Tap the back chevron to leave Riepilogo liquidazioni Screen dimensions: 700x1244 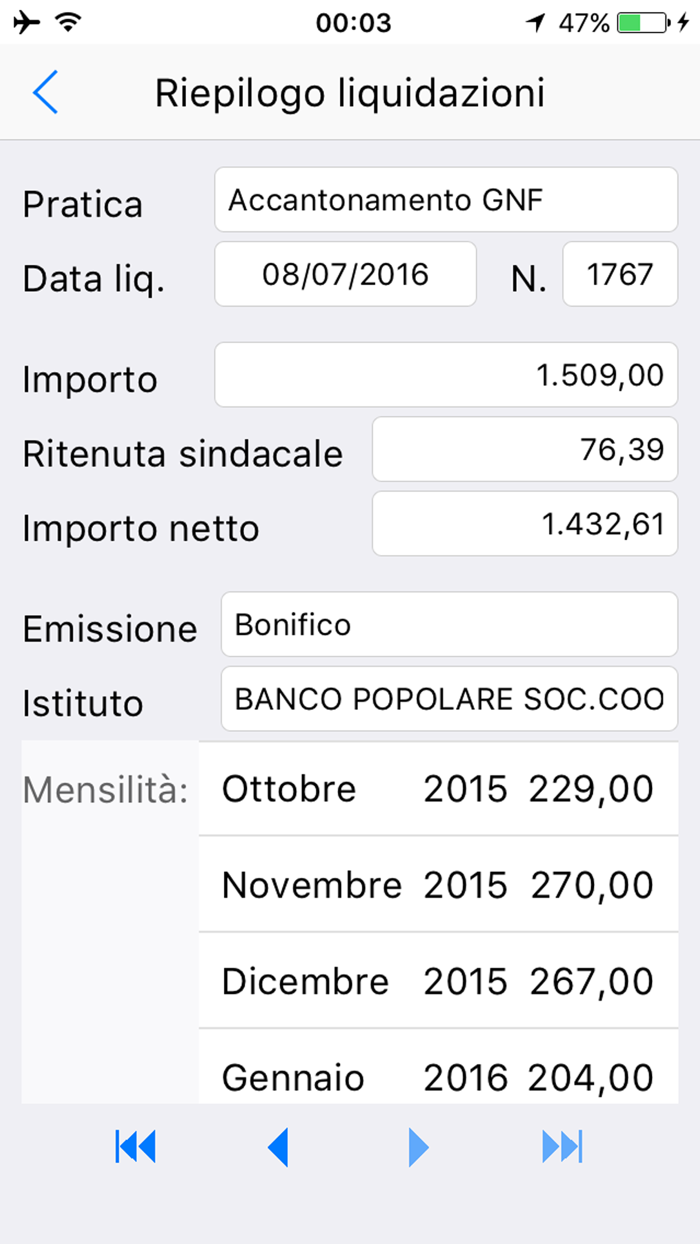(x=45, y=92)
